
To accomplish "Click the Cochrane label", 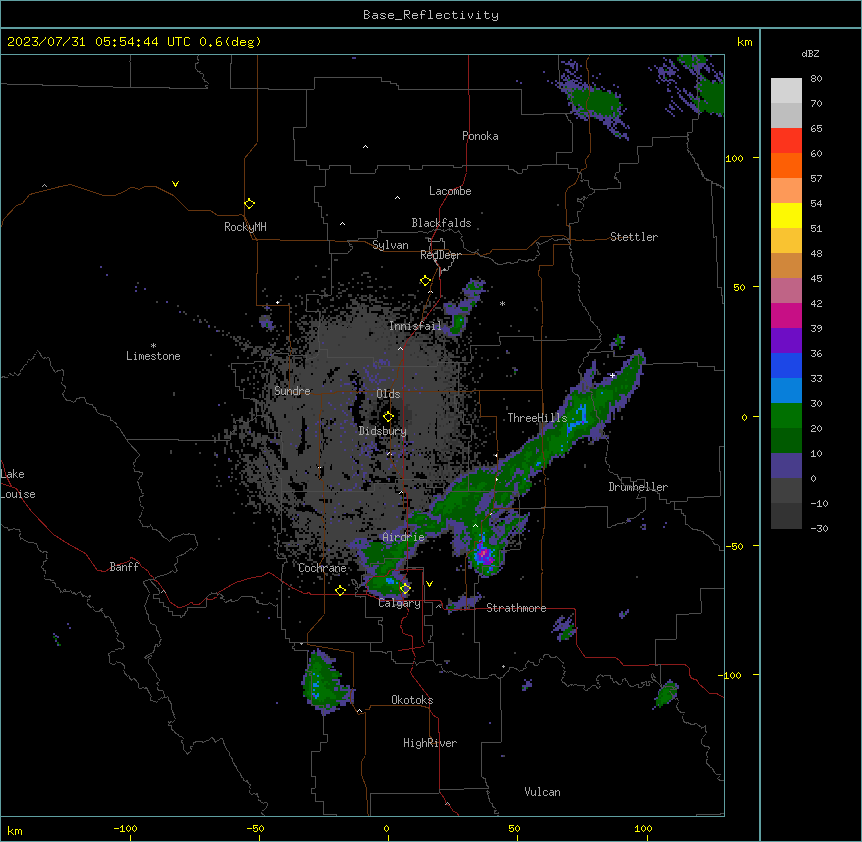I will 322,568.
